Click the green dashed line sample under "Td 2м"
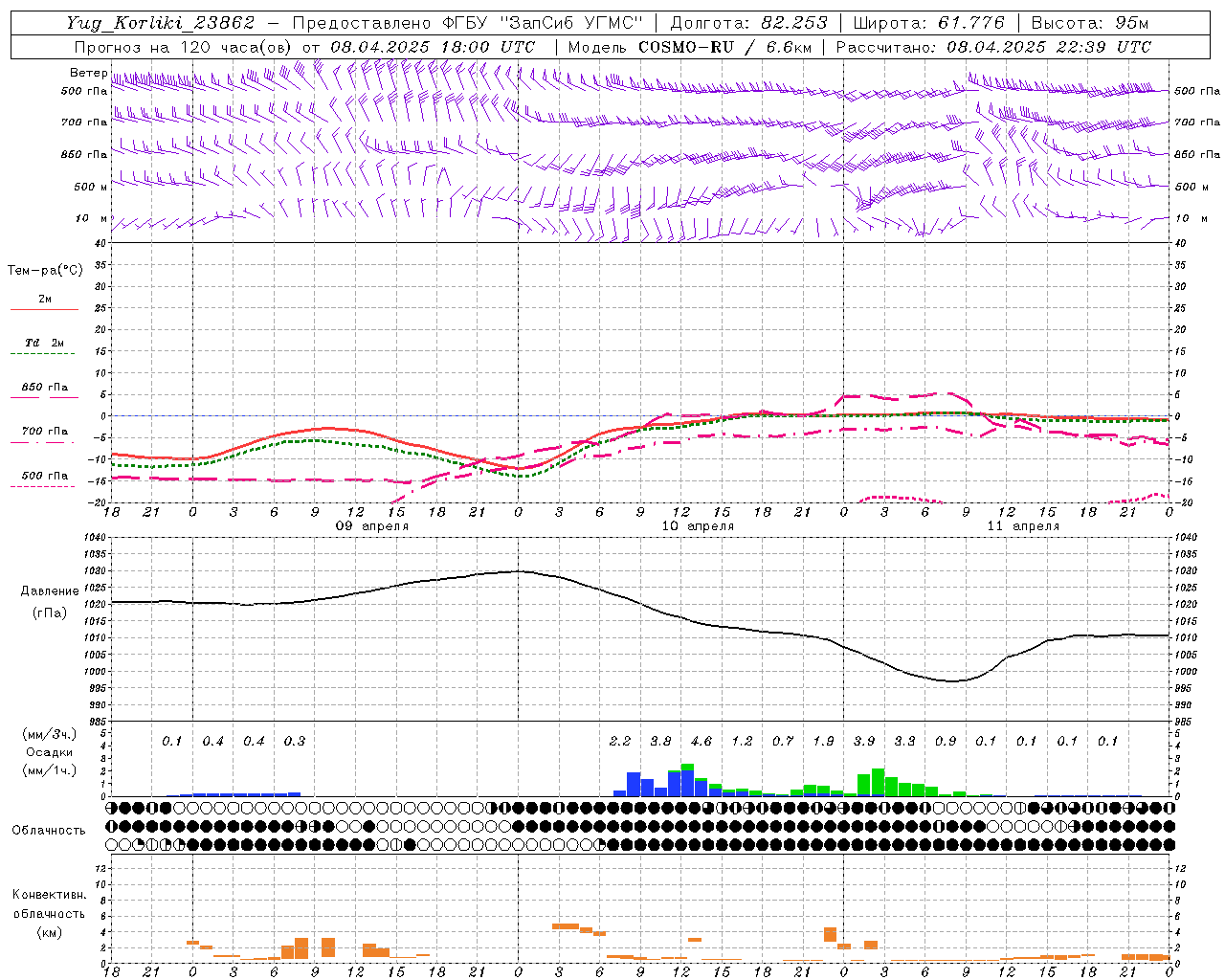 point(43,354)
